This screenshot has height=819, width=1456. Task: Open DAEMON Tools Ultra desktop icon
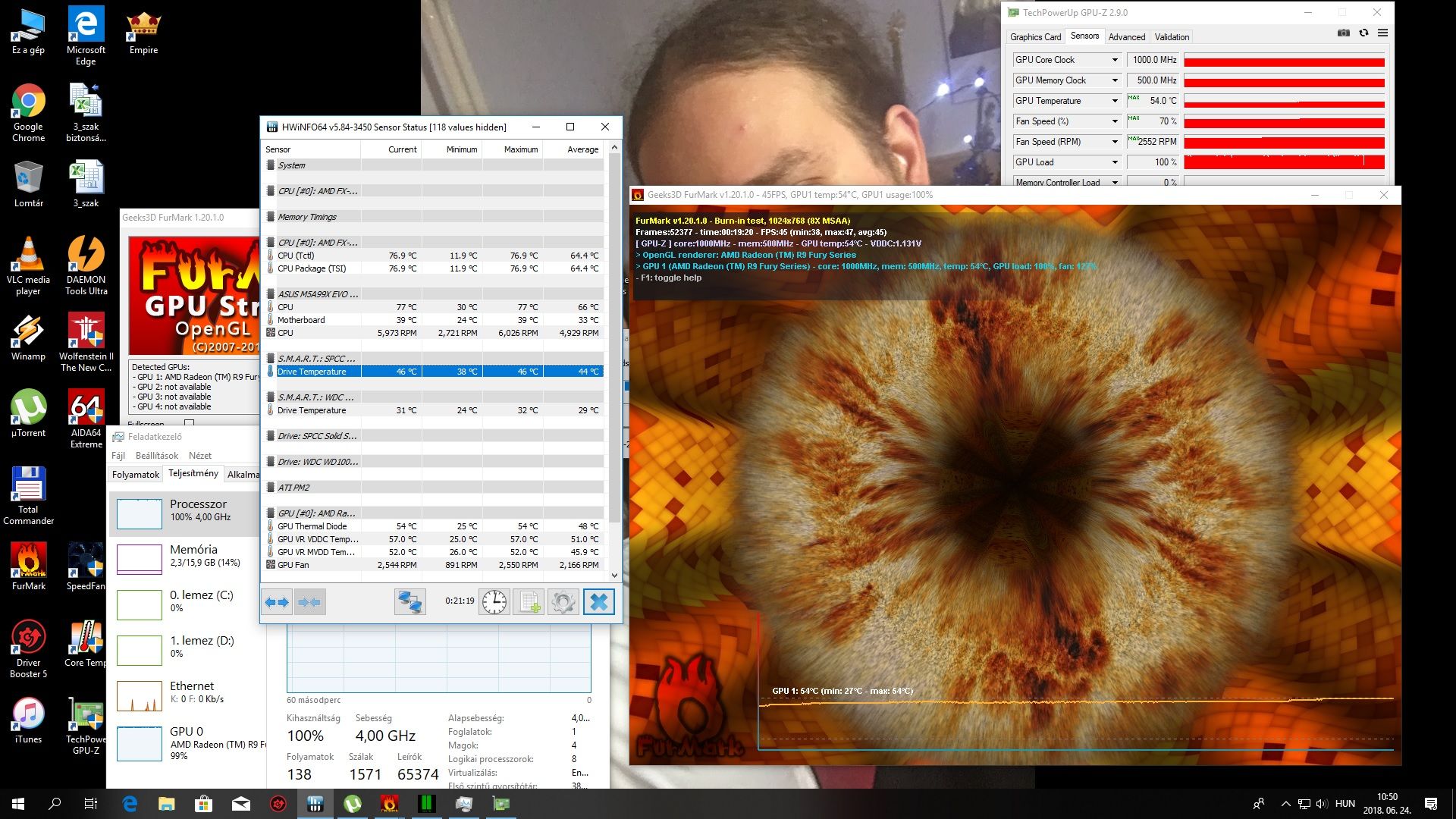tap(86, 265)
